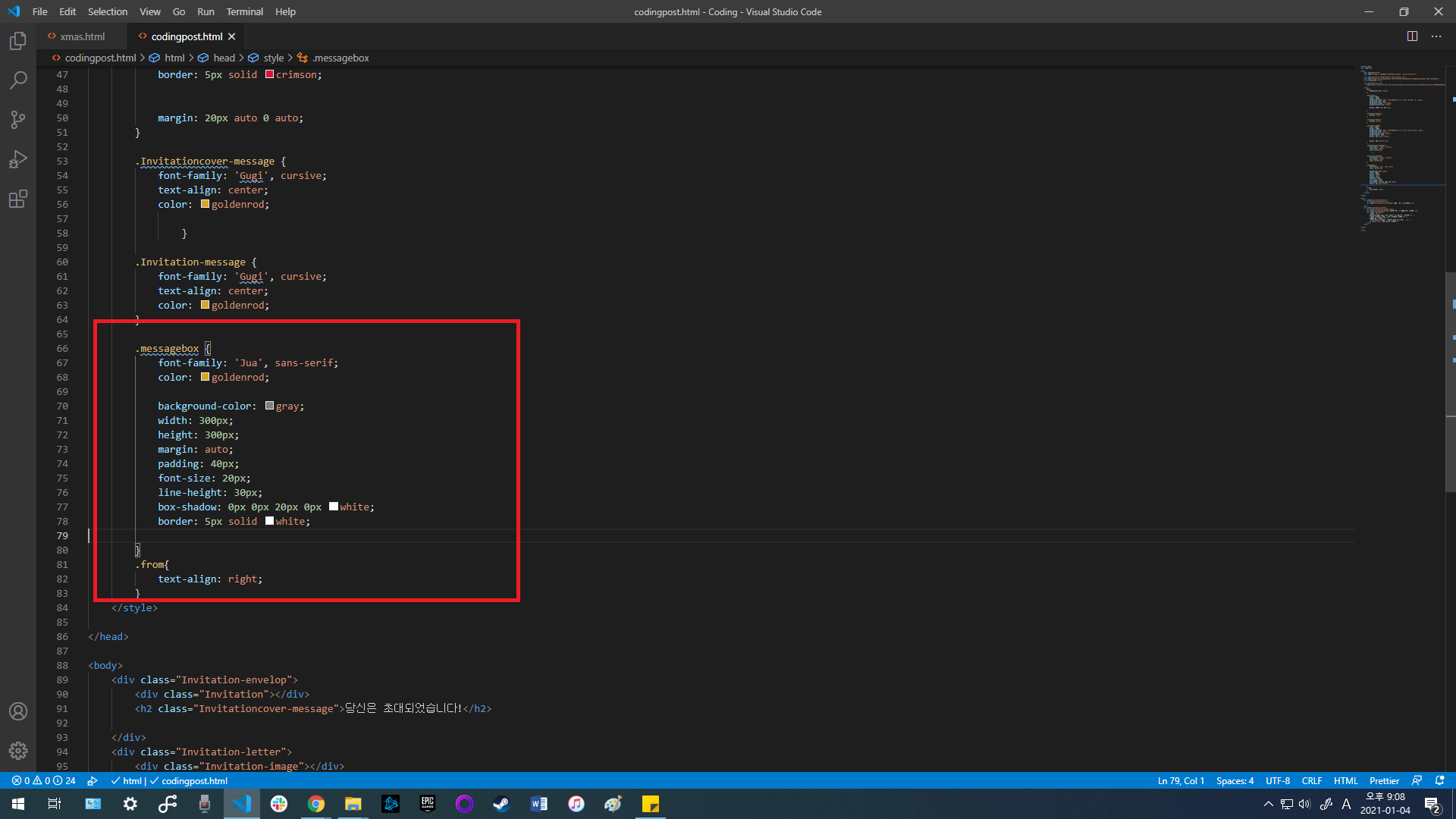Open the Explorer view in activity bar
1456x819 pixels.
tap(18, 41)
